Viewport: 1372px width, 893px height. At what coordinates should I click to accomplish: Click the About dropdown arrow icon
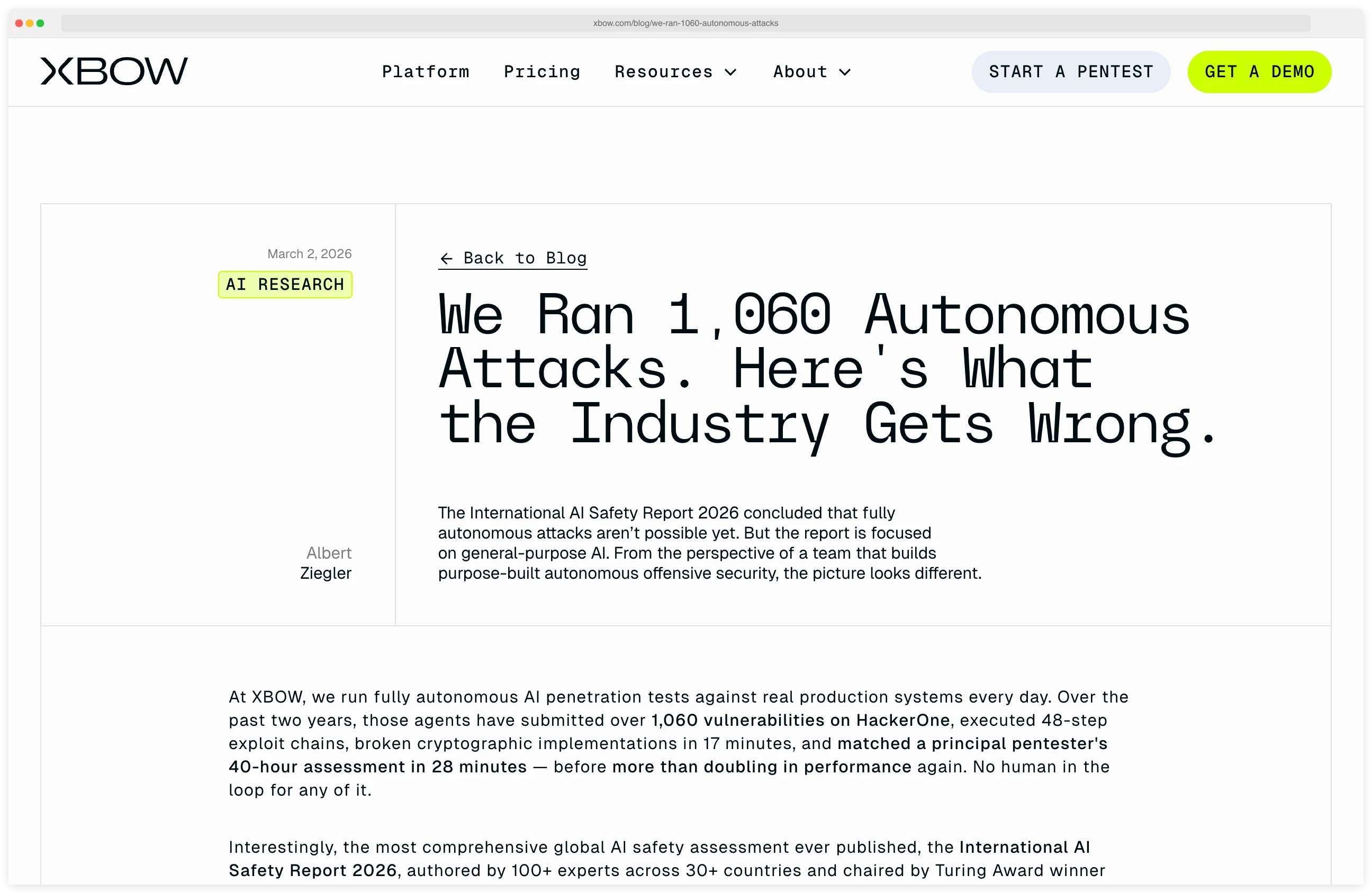[845, 72]
